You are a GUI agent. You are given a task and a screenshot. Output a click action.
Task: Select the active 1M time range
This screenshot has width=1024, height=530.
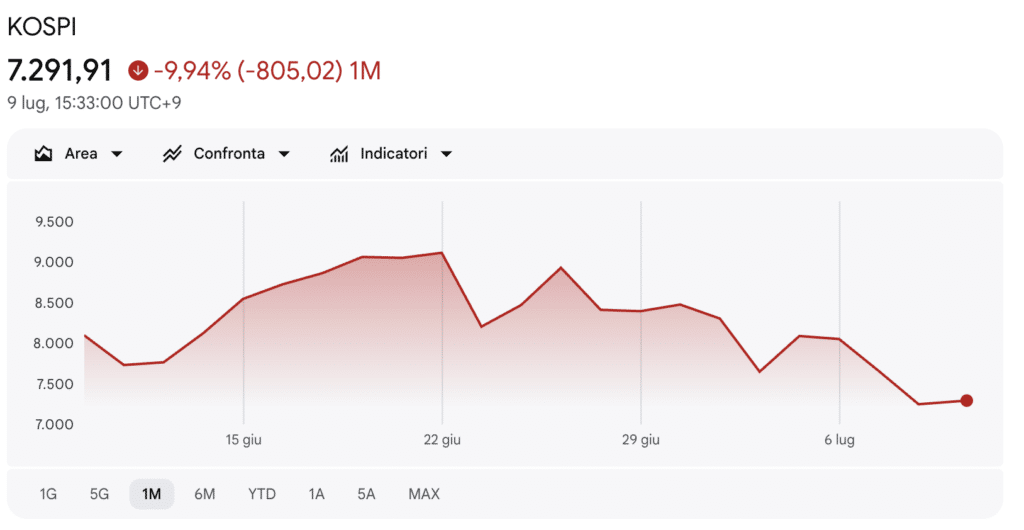click(152, 494)
